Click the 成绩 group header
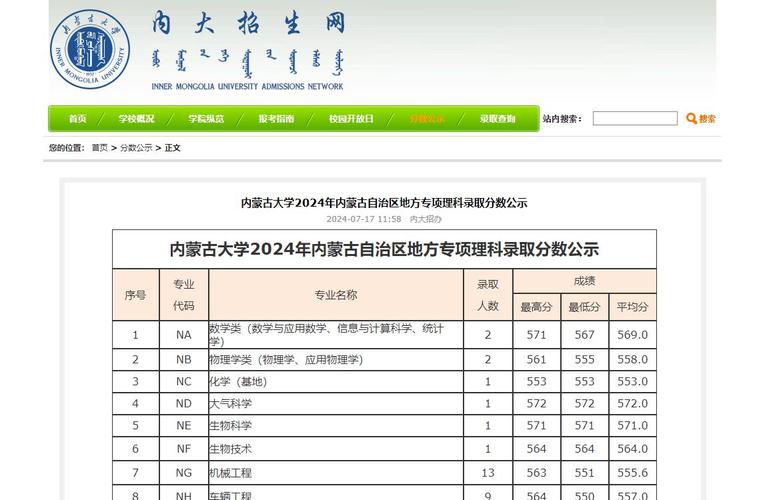The image size is (767, 500). [x=585, y=281]
